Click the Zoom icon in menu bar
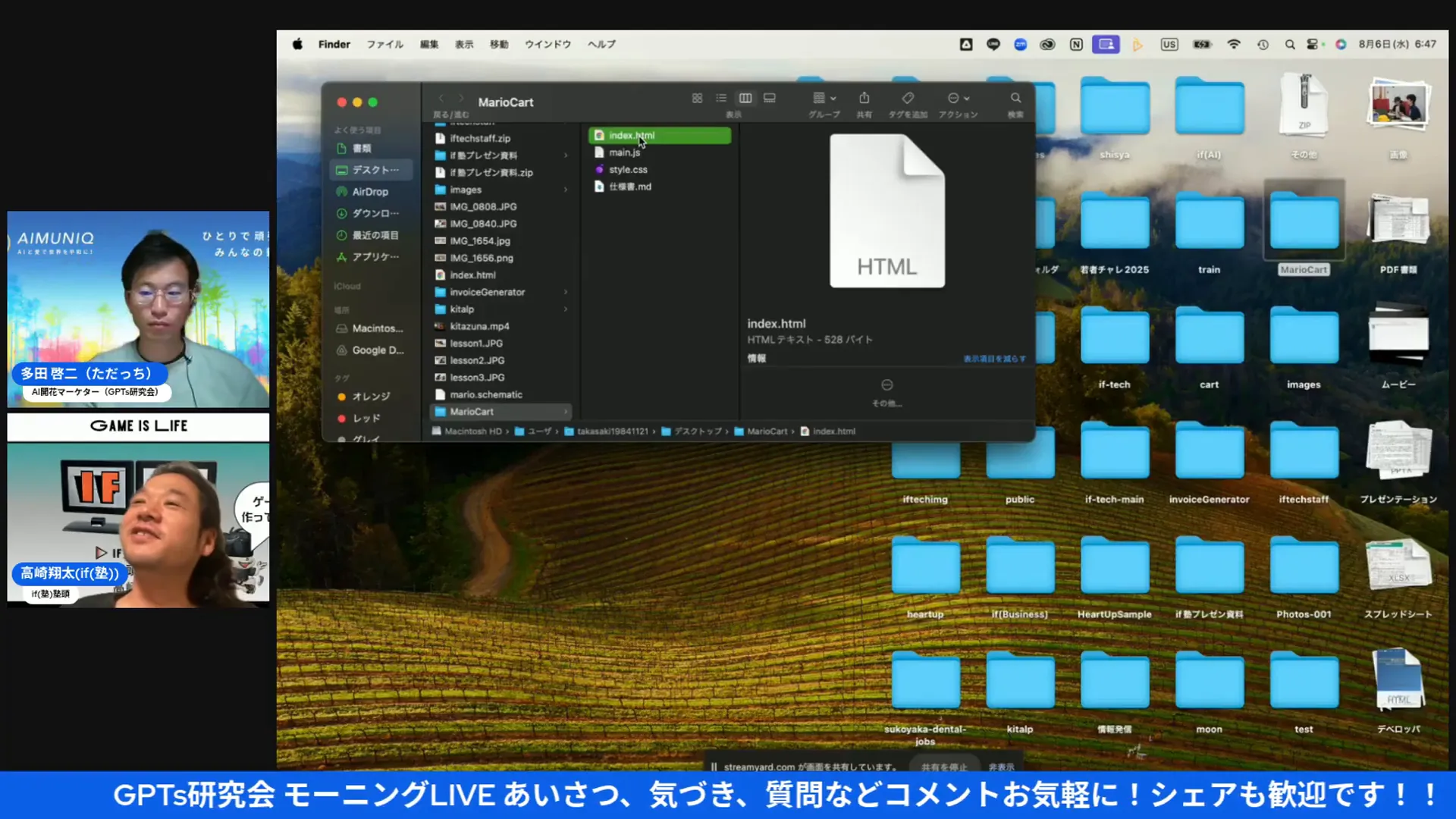This screenshot has width=1456, height=819. point(1021,45)
